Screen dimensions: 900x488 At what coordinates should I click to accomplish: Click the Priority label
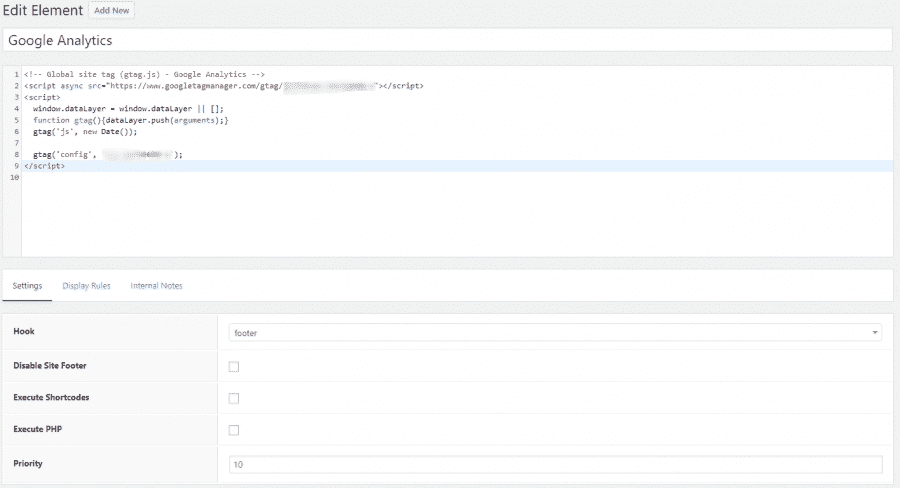pos(28,463)
